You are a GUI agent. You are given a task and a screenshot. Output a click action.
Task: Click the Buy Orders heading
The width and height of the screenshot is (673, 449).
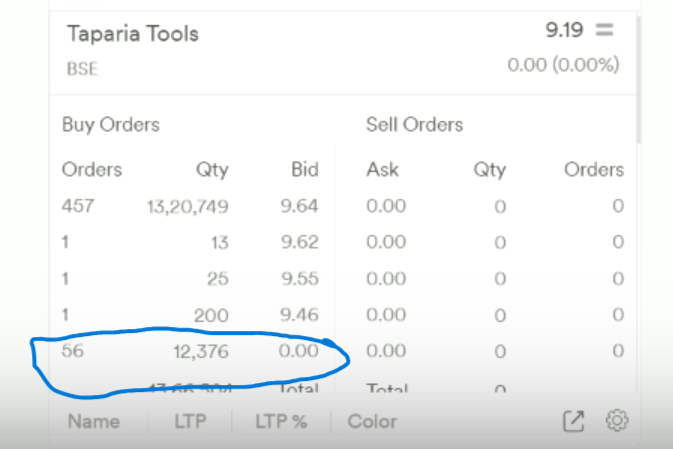(x=111, y=125)
